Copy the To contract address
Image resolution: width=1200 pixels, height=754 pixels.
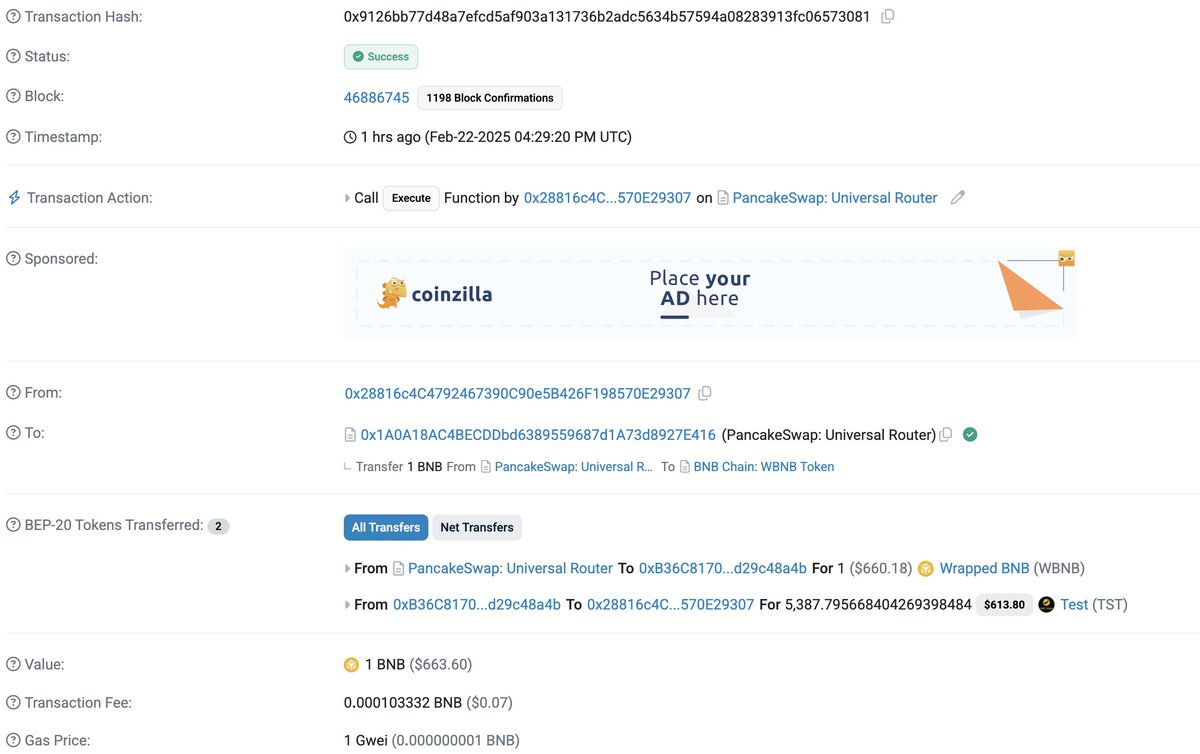point(945,434)
